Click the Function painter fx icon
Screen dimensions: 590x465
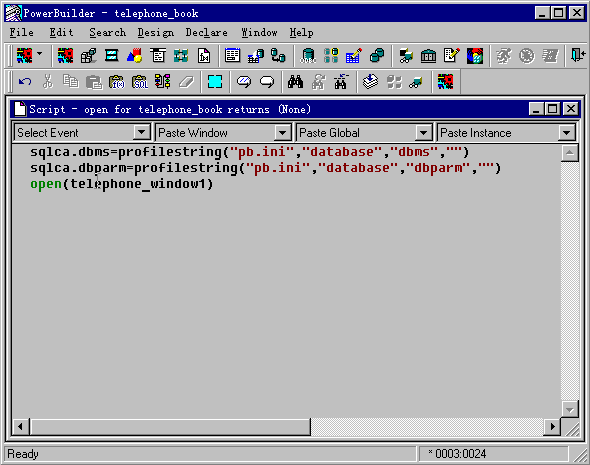(x=204, y=56)
